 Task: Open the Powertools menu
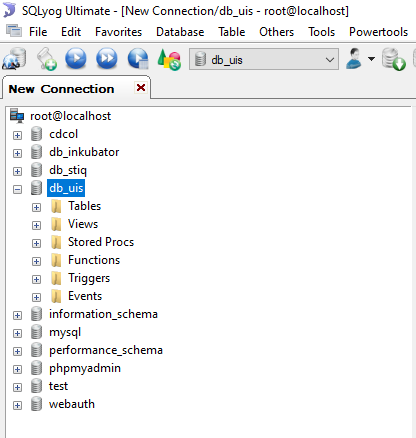[379, 32]
